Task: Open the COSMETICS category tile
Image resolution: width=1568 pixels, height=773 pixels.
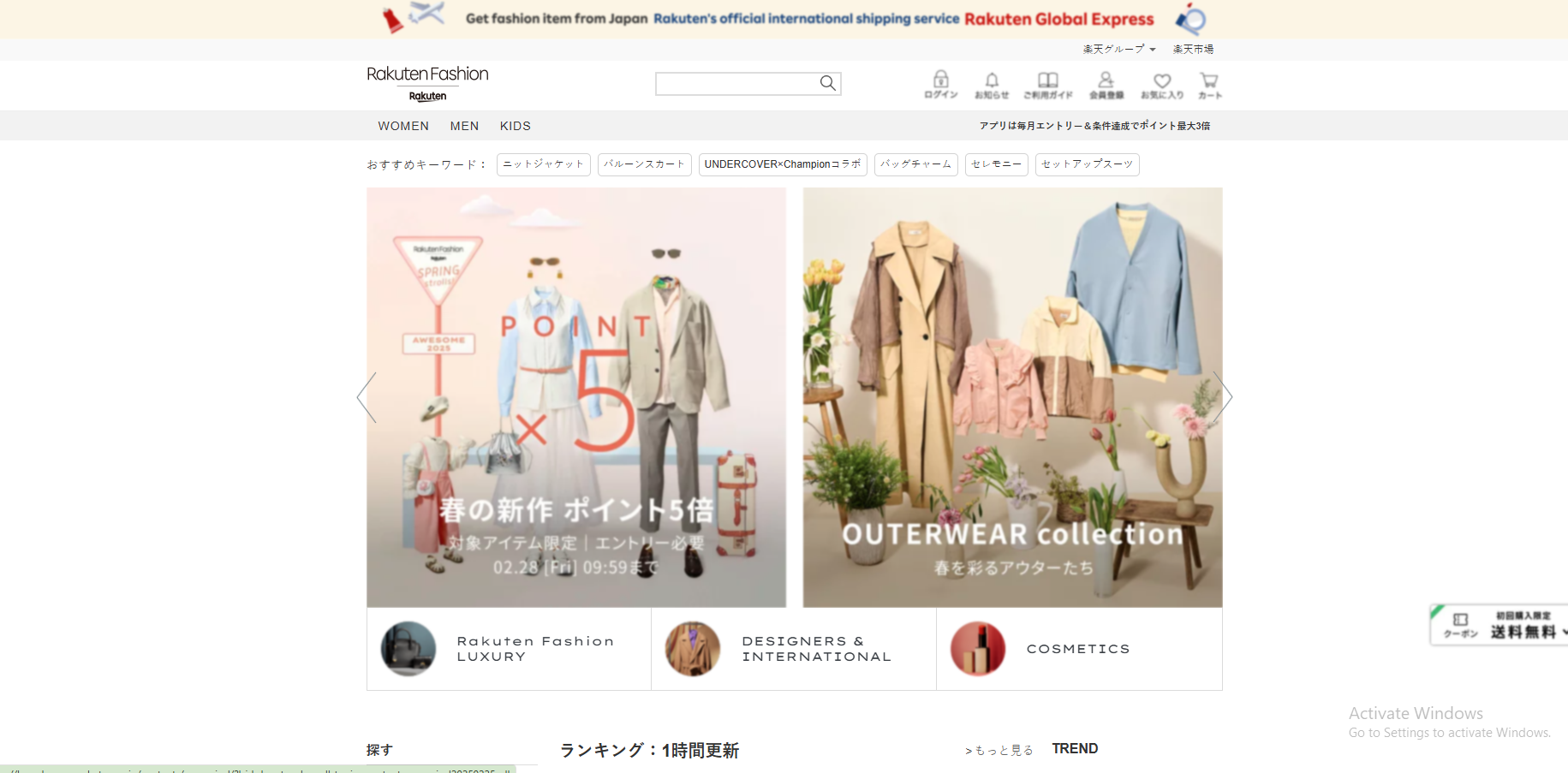Action: click(x=1078, y=649)
